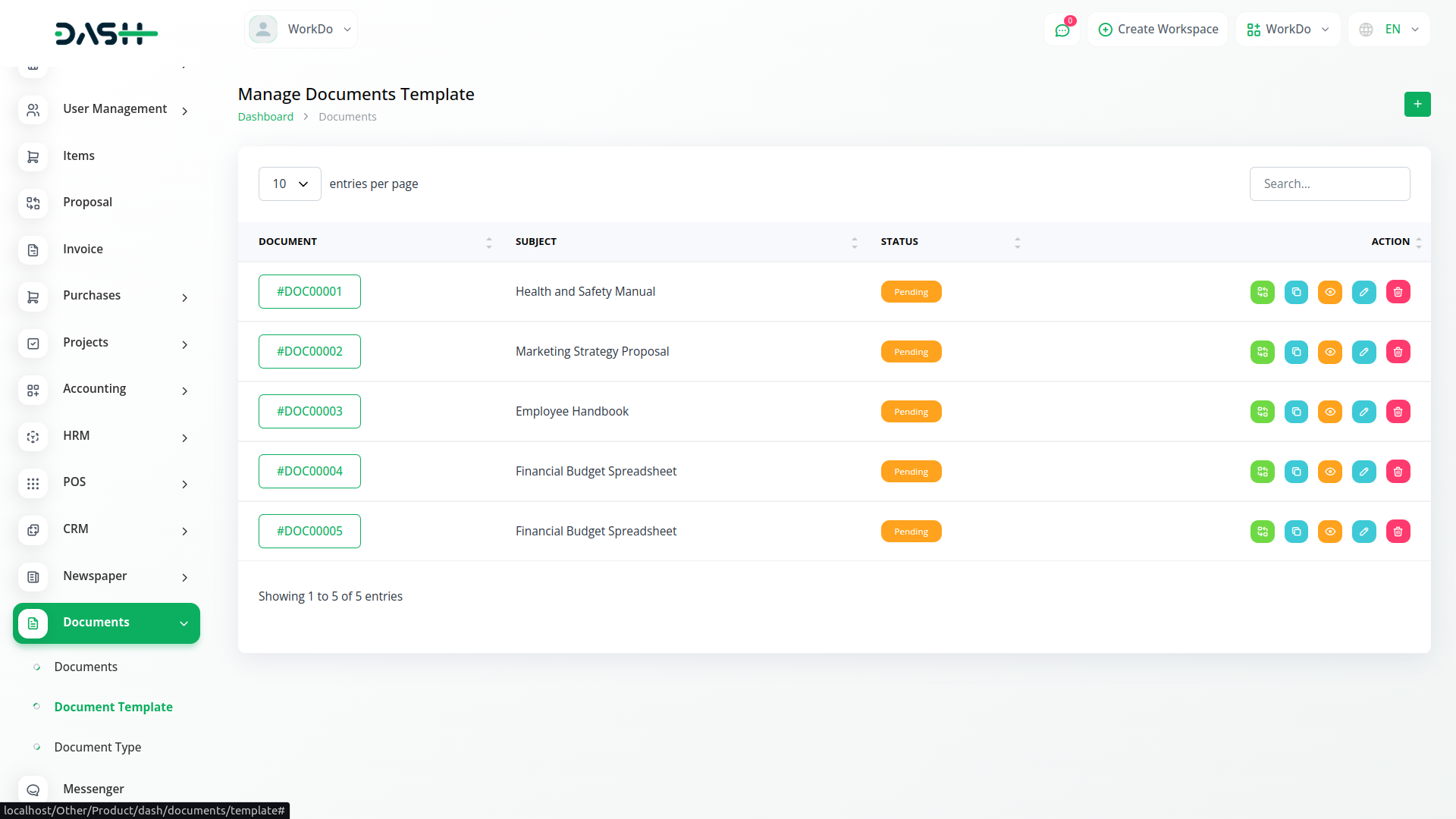
Task: Expand the HRM sidebar section
Action: [x=106, y=436]
